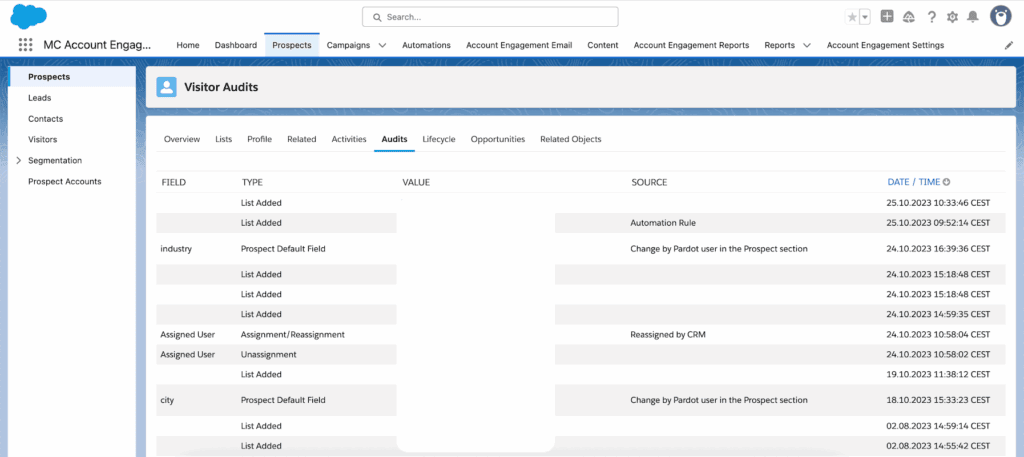Screen dimensions: 1024x457
Task: Click timestamp 25.10.2023 10:33:46 CEST
Action: click(938, 202)
